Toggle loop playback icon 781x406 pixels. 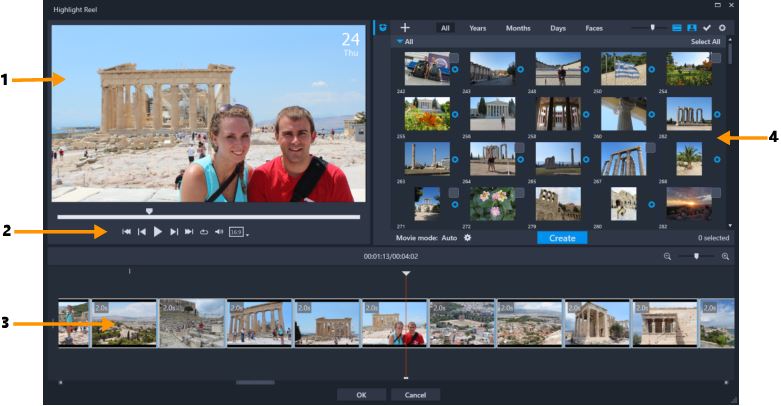click(203, 232)
